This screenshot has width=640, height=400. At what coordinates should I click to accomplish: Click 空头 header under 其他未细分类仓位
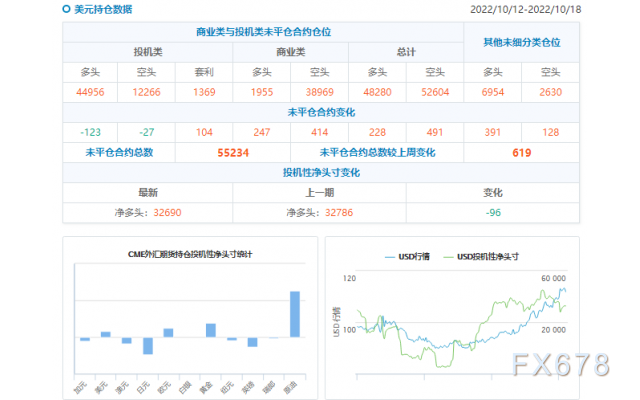click(551, 72)
